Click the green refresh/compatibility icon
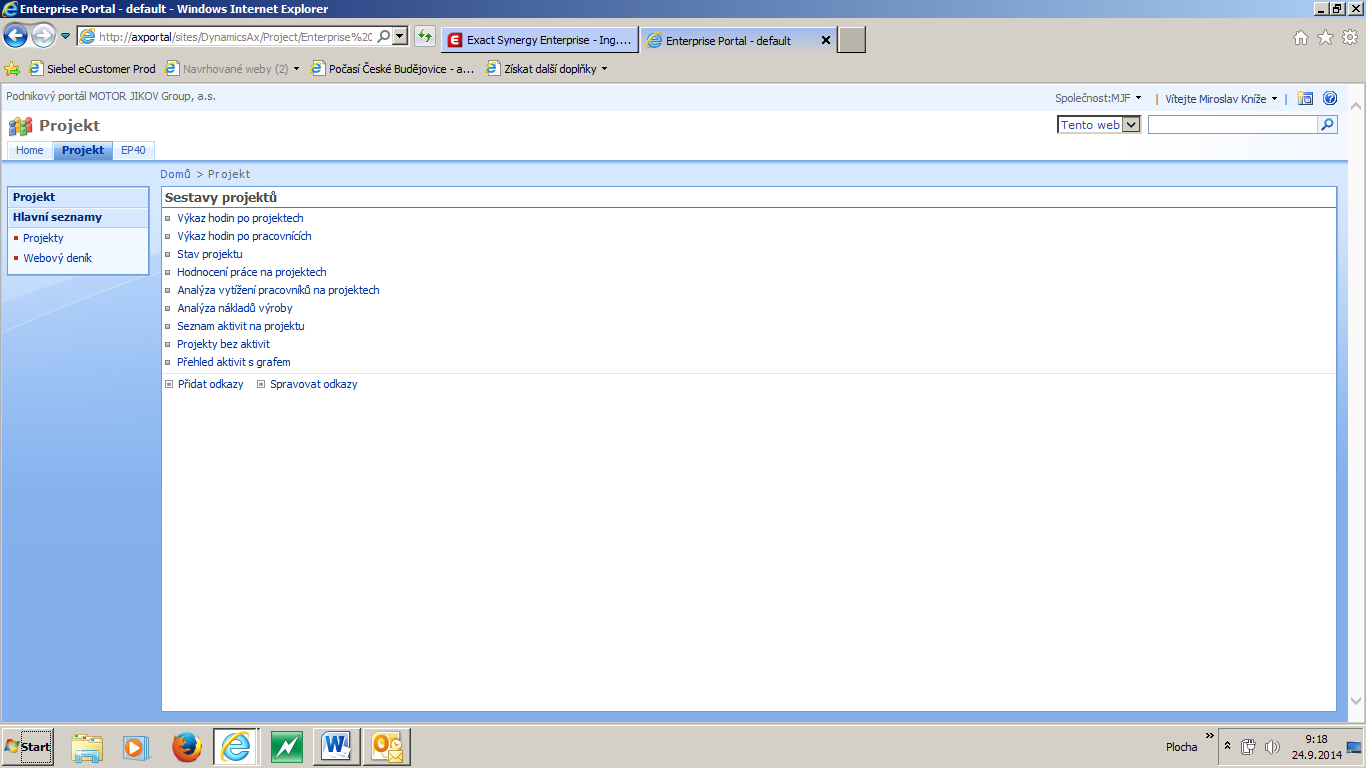1366x768 pixels. pos(425,37)
